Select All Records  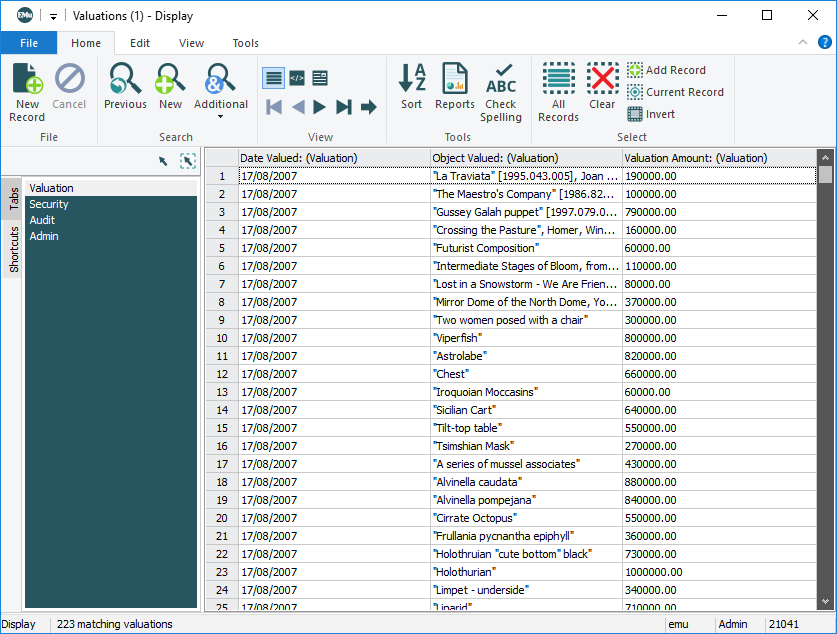point(558,92)
